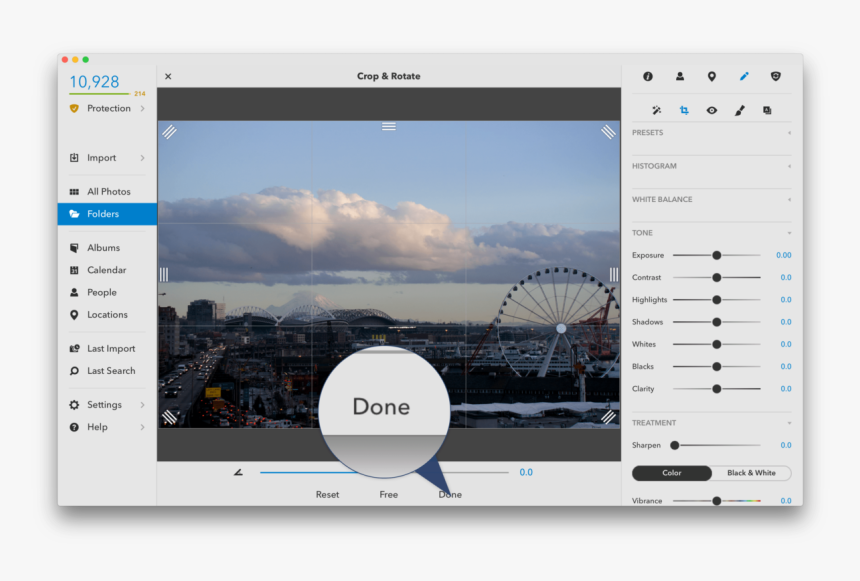Open the location pin panel
This screenshot has height=581, width=860.
[711, 76]
